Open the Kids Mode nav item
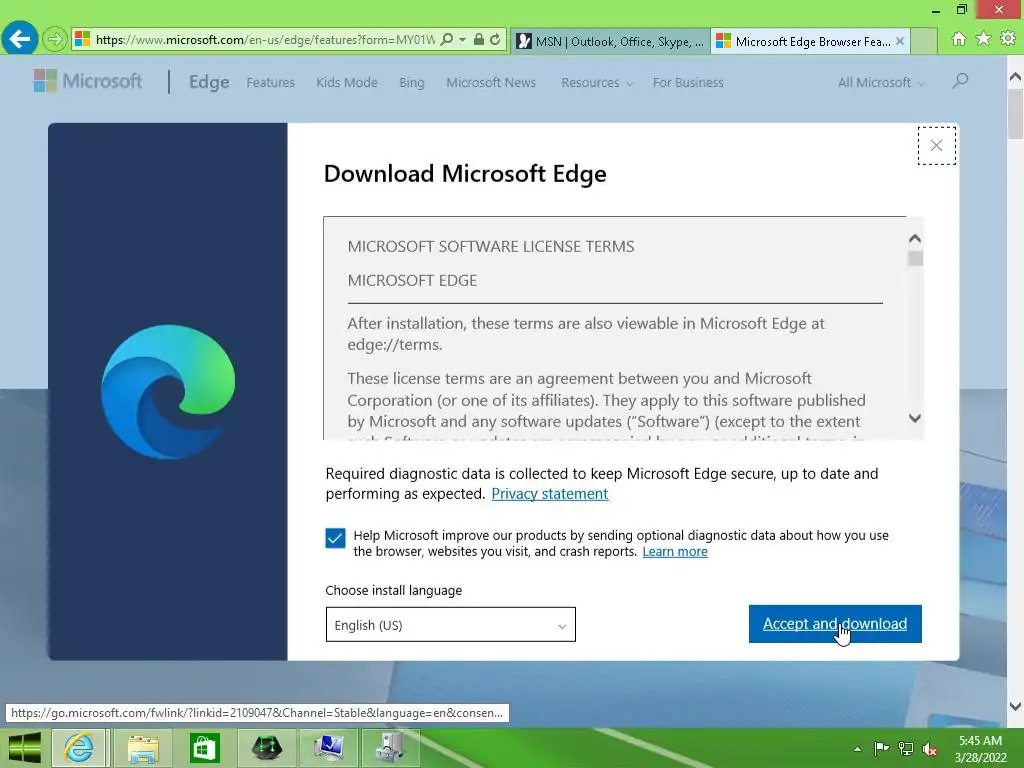 click(347, 83)
